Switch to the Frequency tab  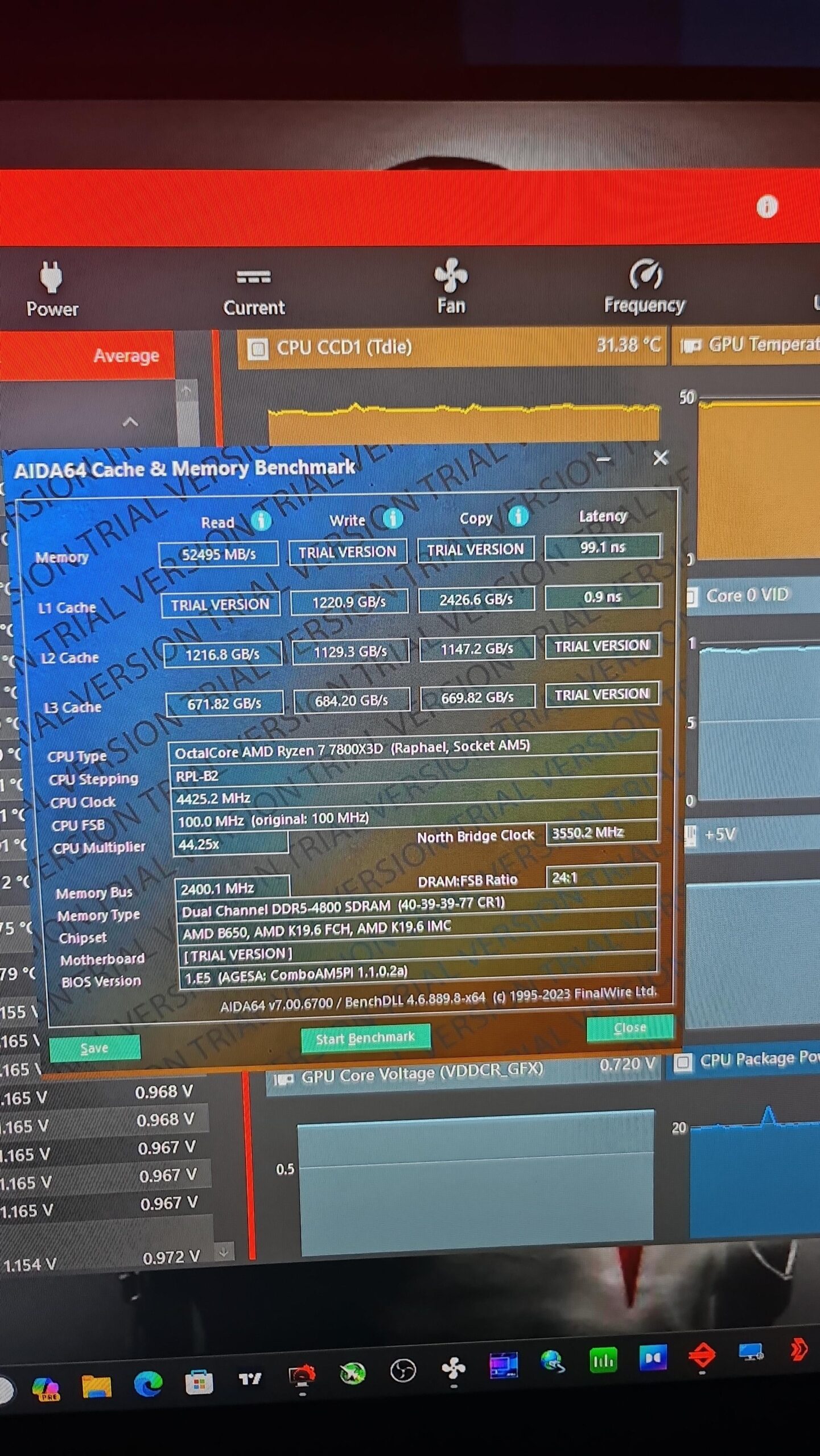645,287
